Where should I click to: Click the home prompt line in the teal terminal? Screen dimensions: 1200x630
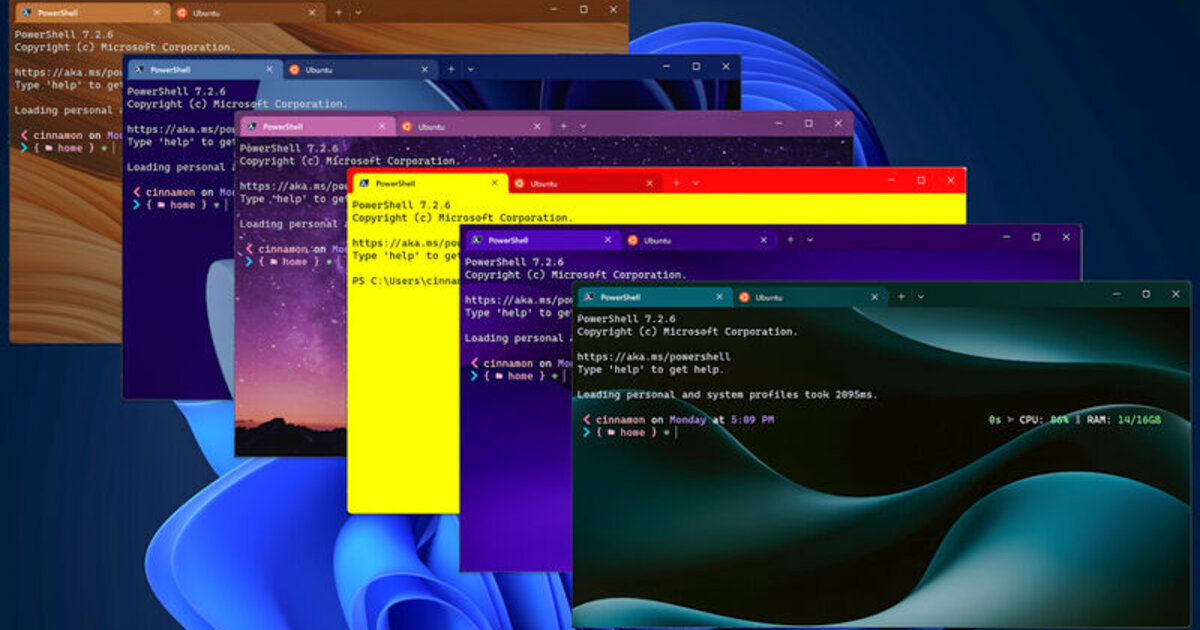click(x=630, y=433)
